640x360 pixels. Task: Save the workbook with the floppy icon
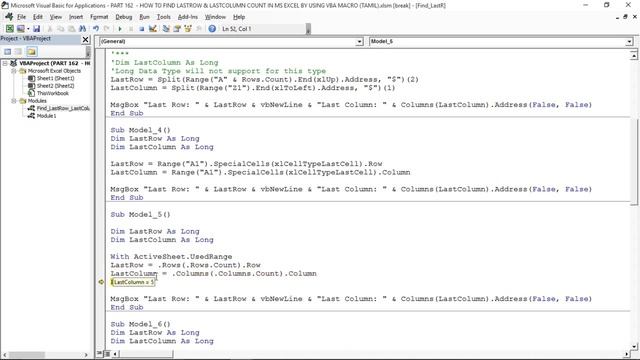point(36,29)
